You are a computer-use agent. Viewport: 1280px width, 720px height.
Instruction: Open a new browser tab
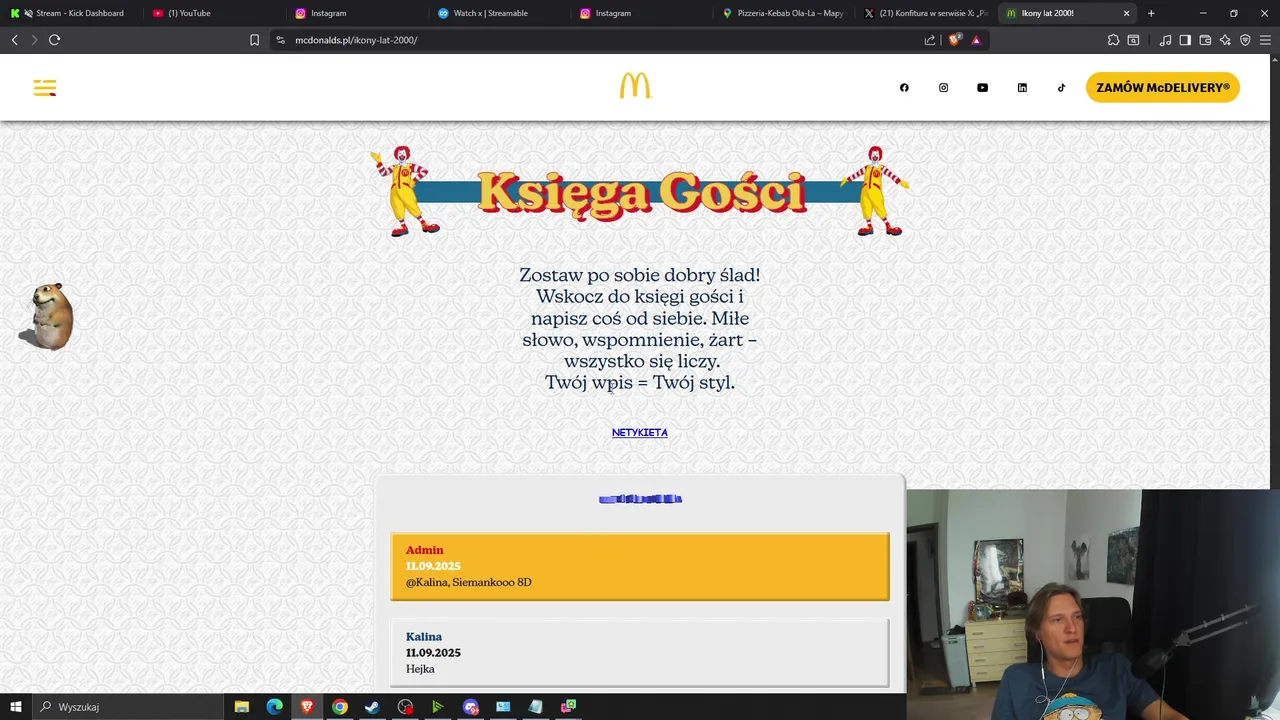tap(1151, 13)
